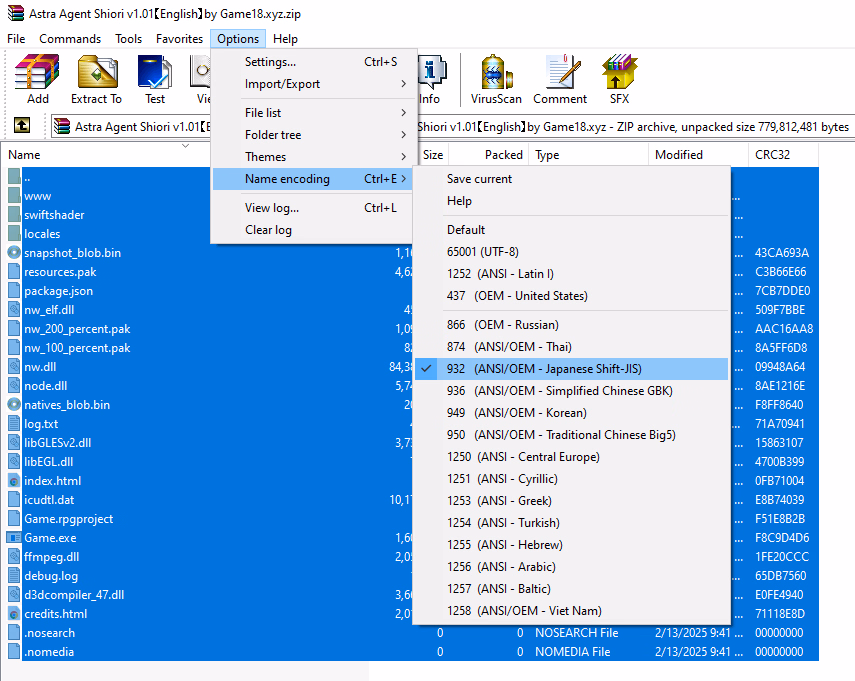Sort by Modified column header

698,155
